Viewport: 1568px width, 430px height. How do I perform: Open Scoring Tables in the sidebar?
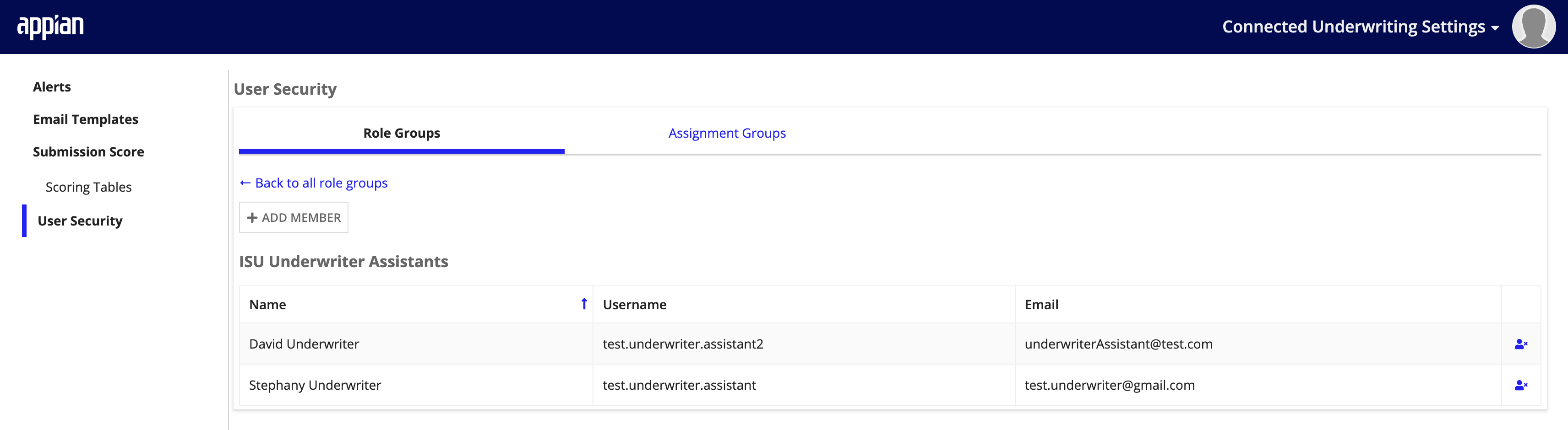[88, 188]
